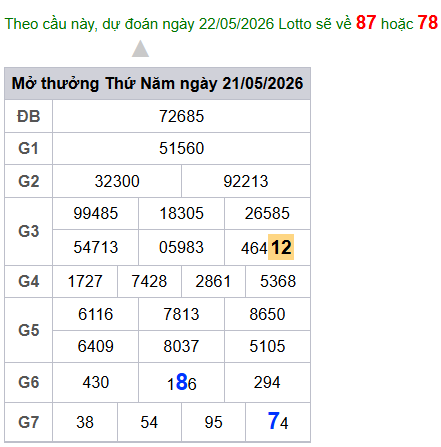441x447 pixels.
Task: Click G4 number 1727
Action: 85,281
